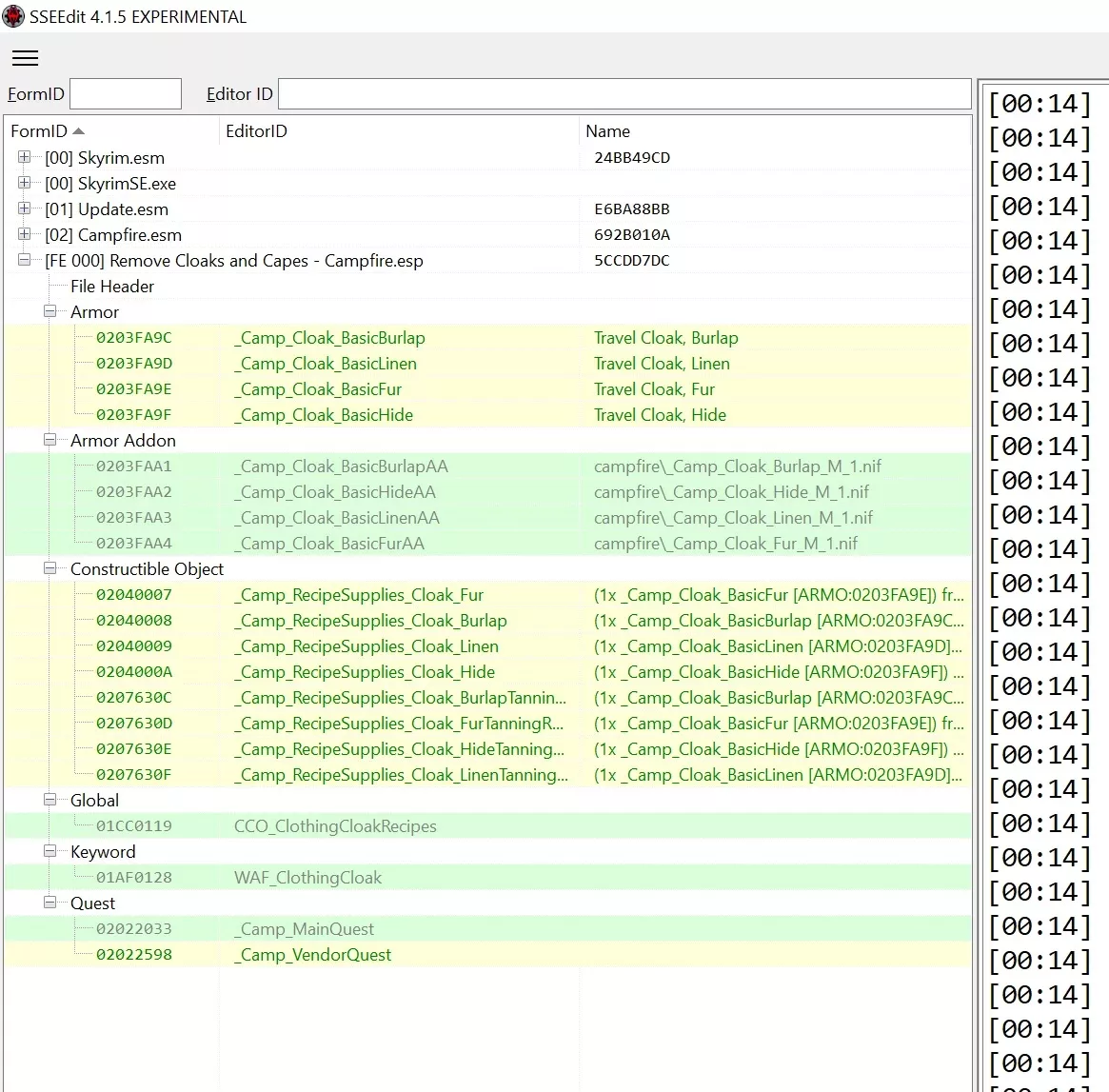The image size is (1109, 1092).
Task: Expand the [02] Campfire.esm node
Action: tap(24, 234)
